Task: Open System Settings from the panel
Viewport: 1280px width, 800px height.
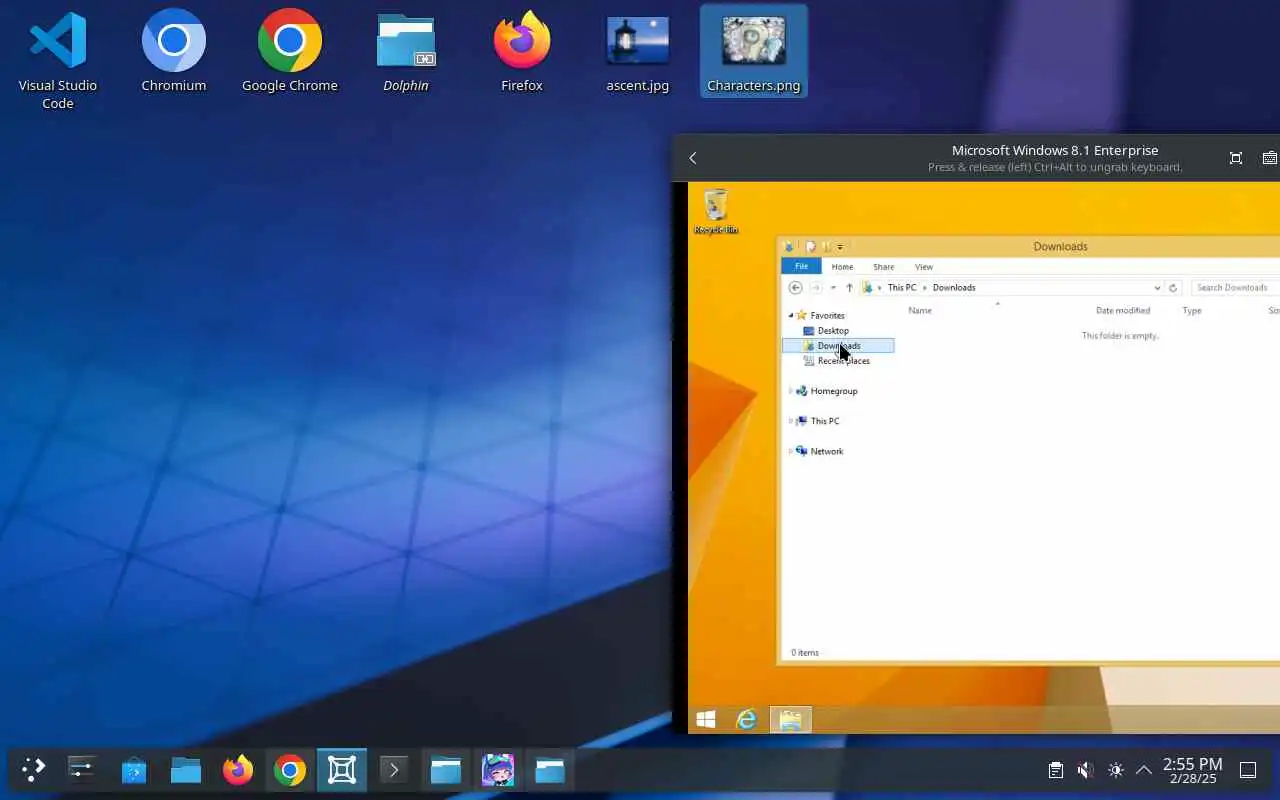Action: [x=81, y=770]
